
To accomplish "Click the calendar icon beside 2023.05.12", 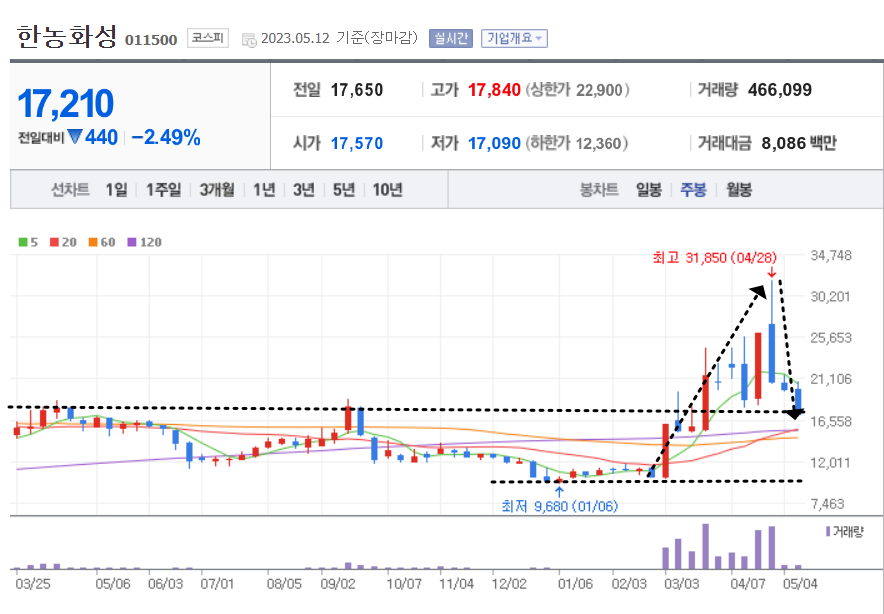I will click(249, 39).
